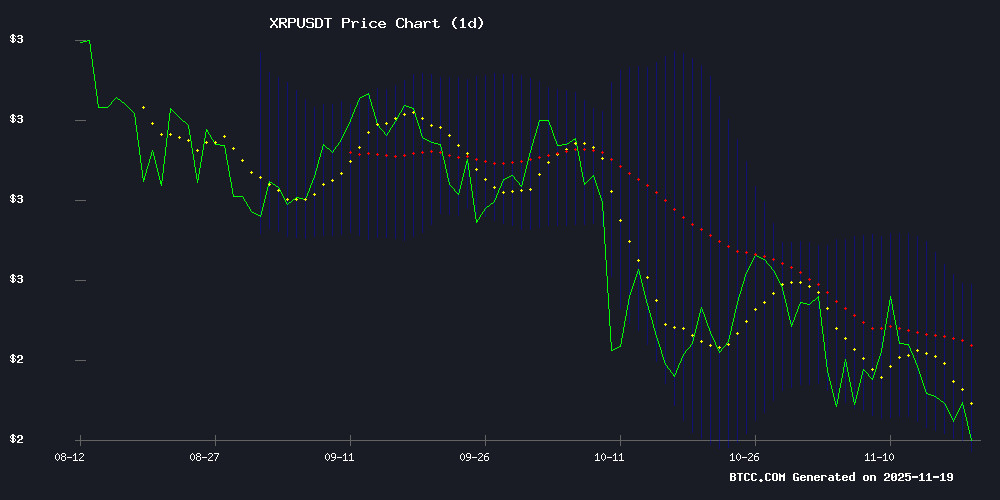Click the first yellow dot of moving average
The image size is (1000, 500).
143,107
